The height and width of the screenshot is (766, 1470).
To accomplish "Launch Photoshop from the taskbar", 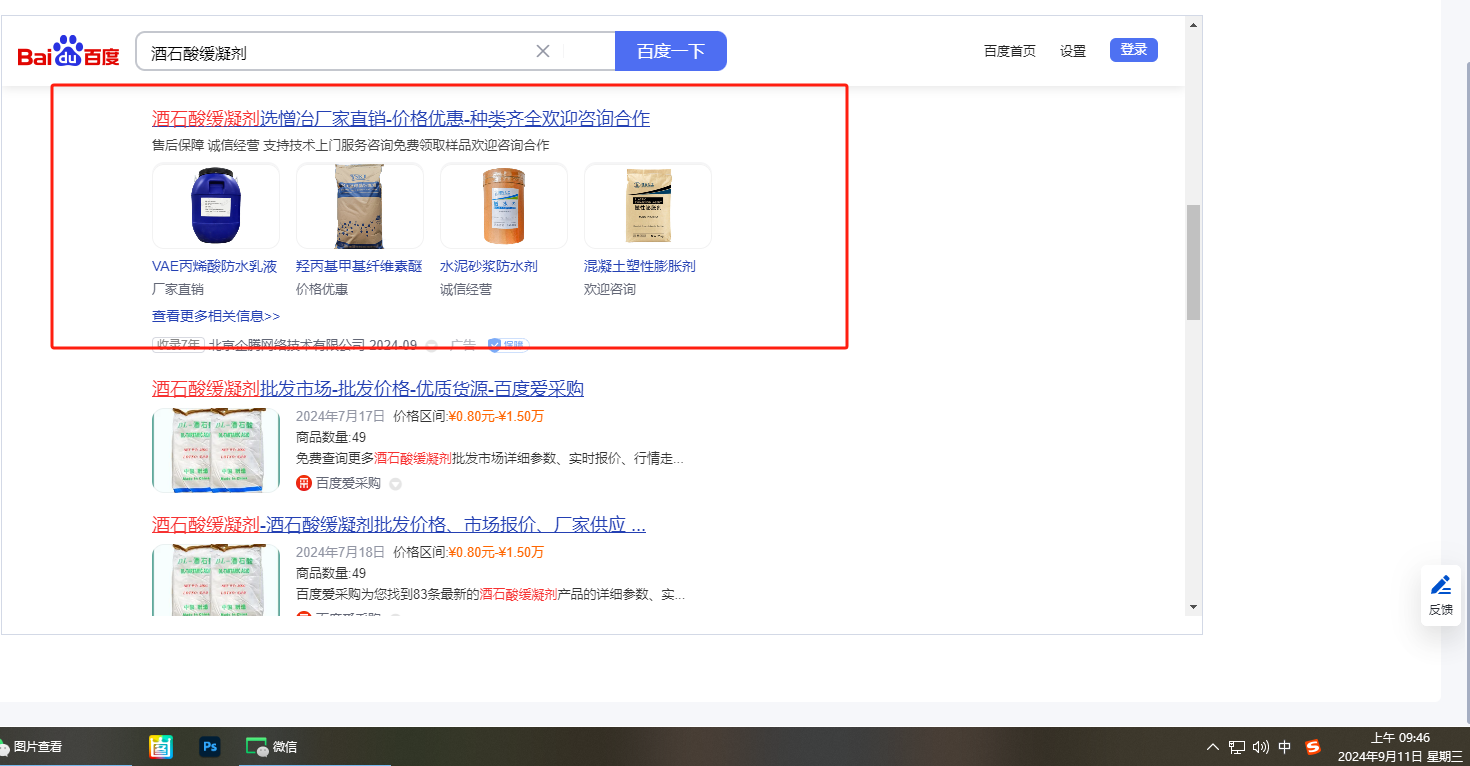I will coord(210,747).
